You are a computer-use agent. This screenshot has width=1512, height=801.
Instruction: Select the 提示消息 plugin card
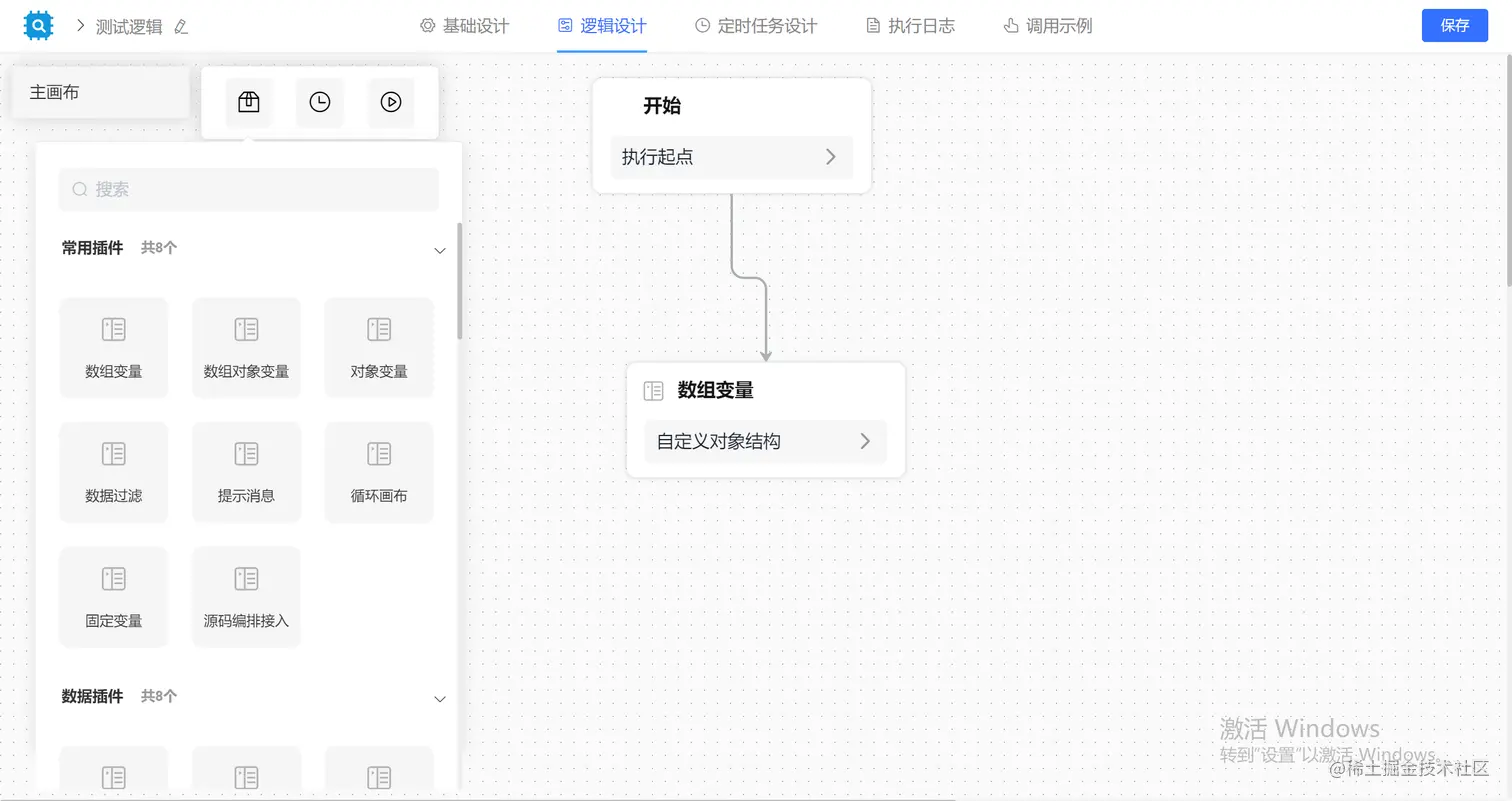click(246, 472)
